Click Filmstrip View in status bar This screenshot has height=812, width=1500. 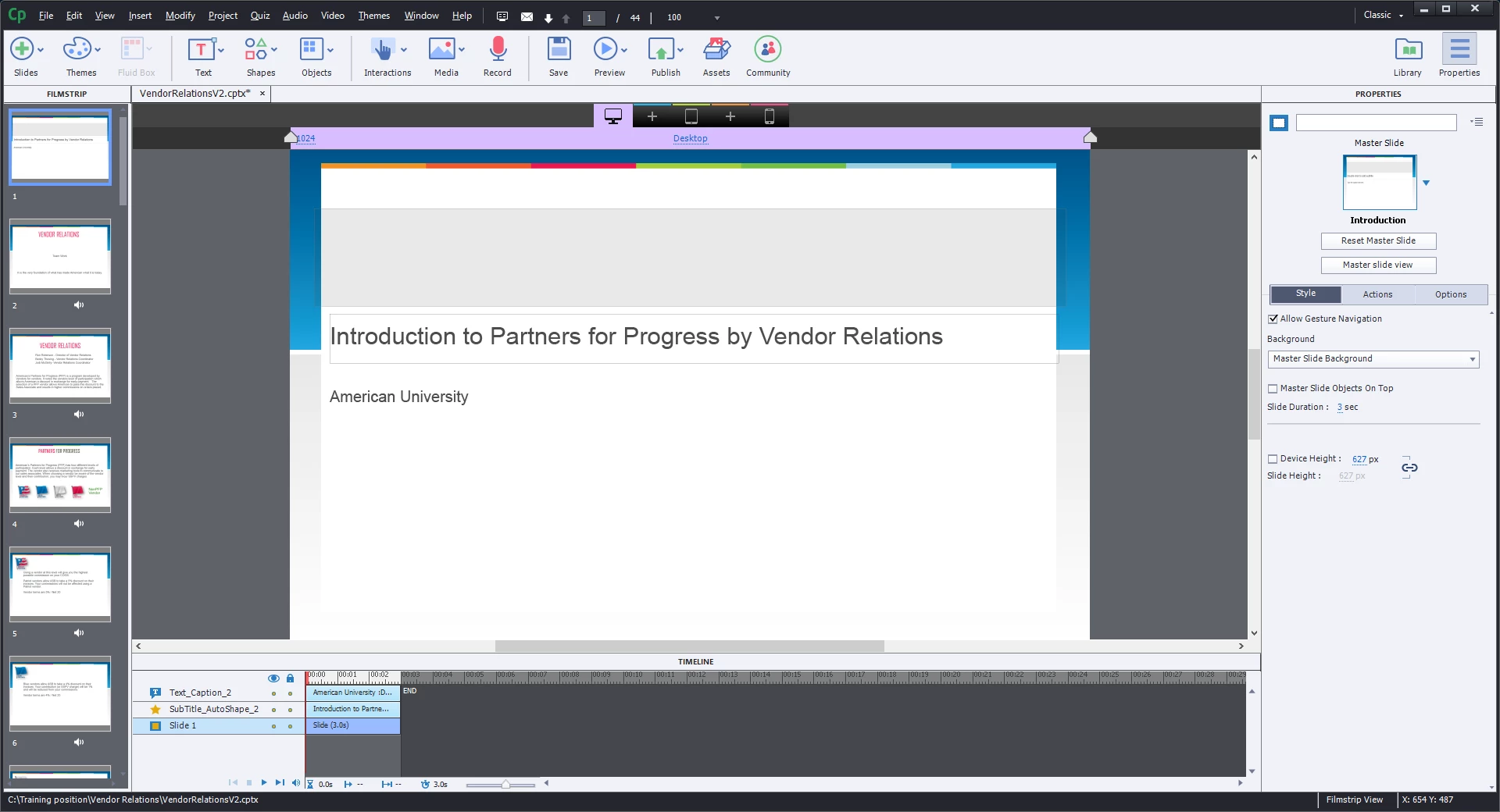coord(1355,800)
